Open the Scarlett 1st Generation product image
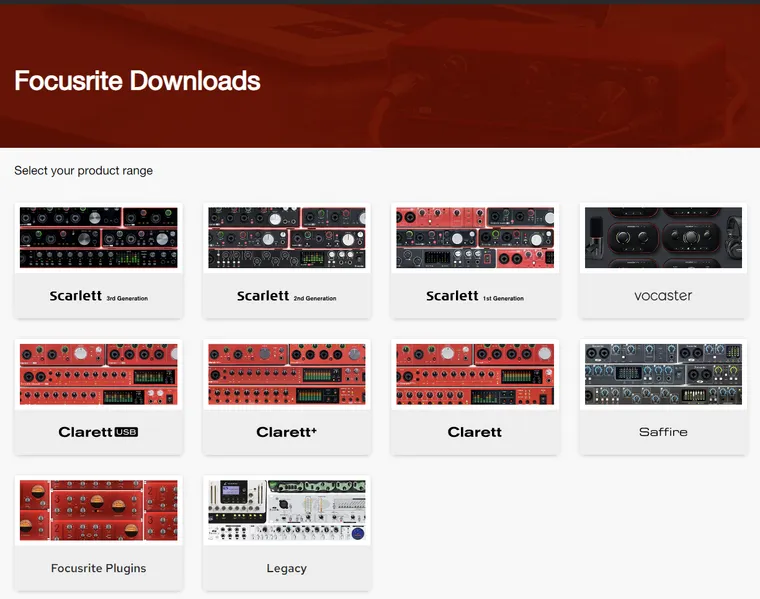Viewport: 760px width, 599px height. pos(475,237)
